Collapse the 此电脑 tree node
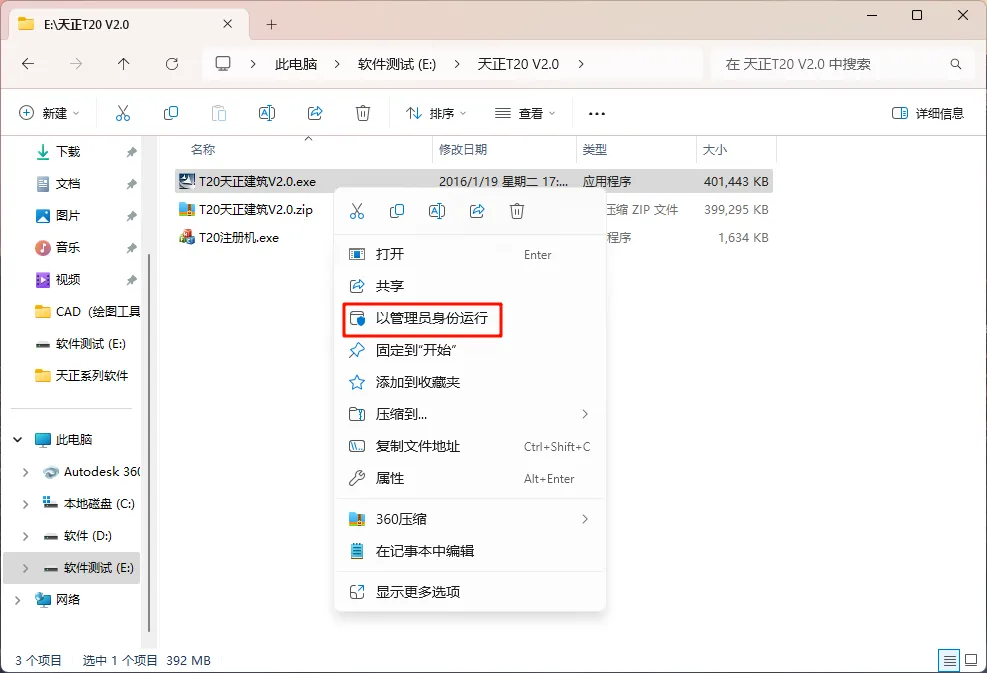 coord(18,439)
